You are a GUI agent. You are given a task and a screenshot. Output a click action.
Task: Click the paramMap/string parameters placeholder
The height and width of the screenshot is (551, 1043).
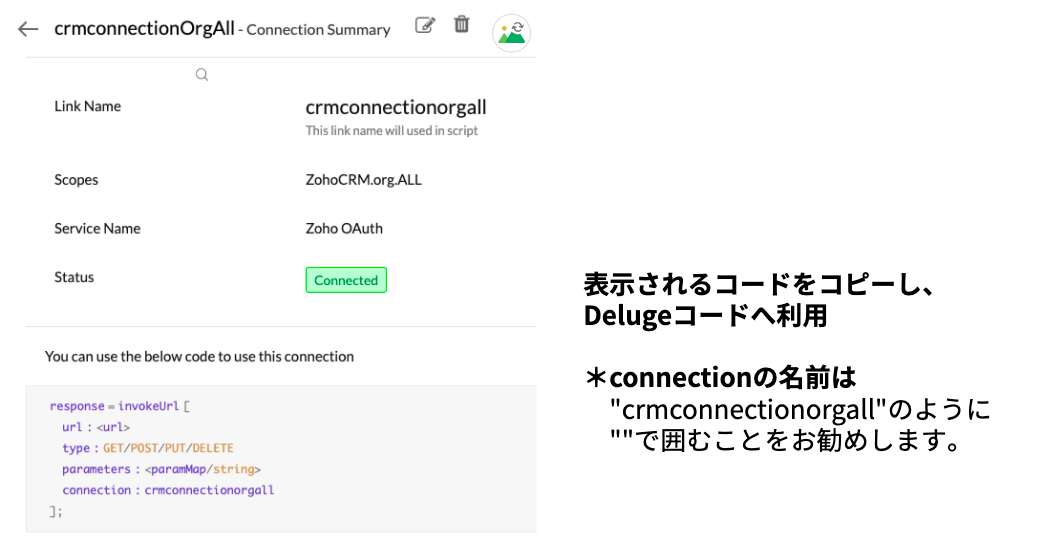[203, 469]
